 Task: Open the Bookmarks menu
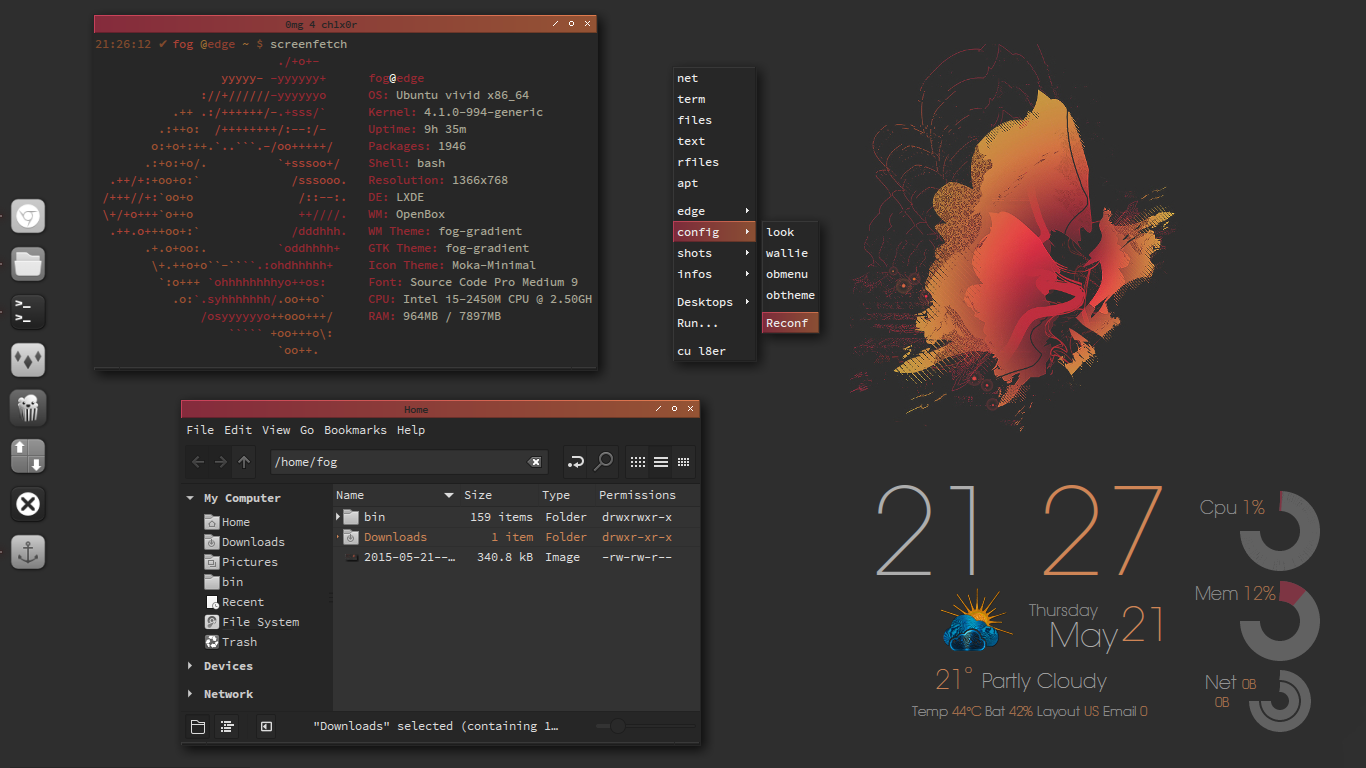click(355, 430)
